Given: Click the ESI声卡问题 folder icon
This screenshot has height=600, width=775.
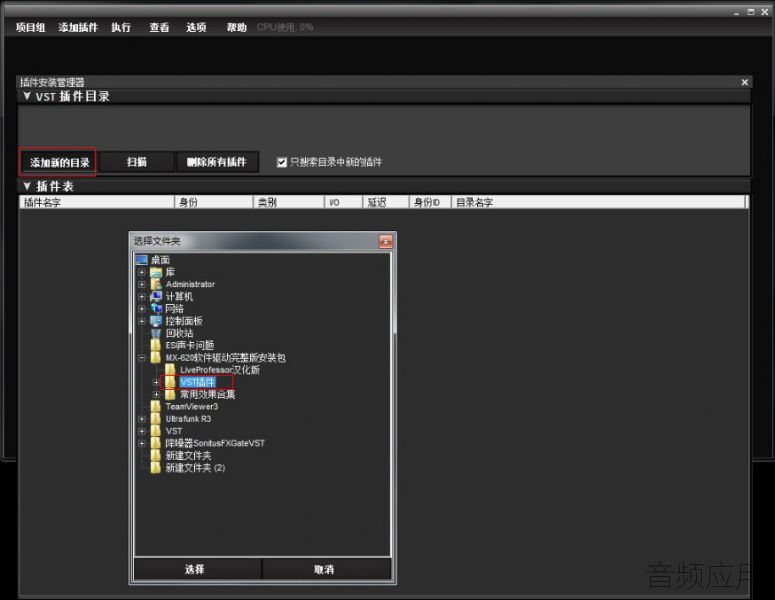Looking at the screenshot, I should coord(156,345).
